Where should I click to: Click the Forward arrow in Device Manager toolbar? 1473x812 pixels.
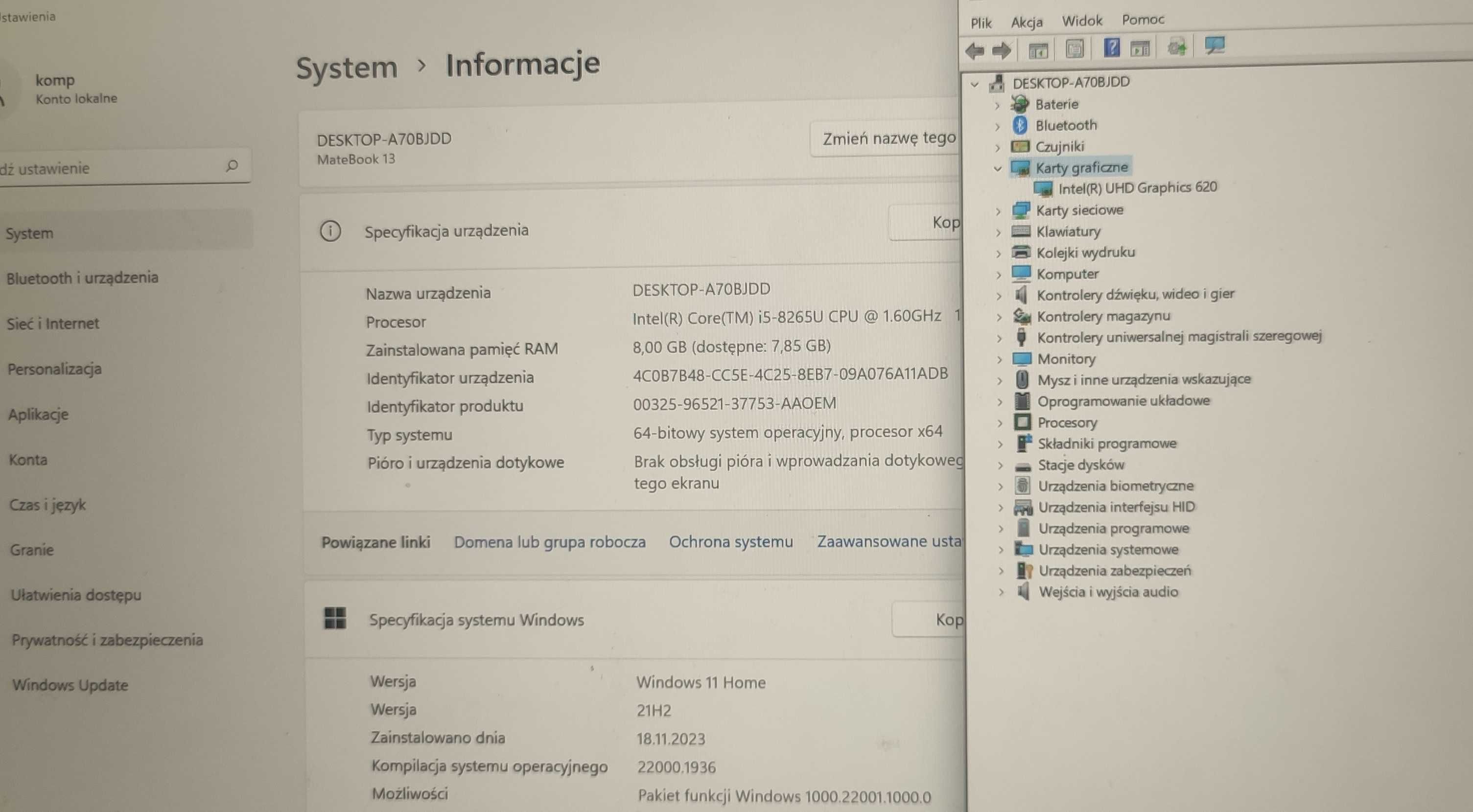coord(1001,51)
